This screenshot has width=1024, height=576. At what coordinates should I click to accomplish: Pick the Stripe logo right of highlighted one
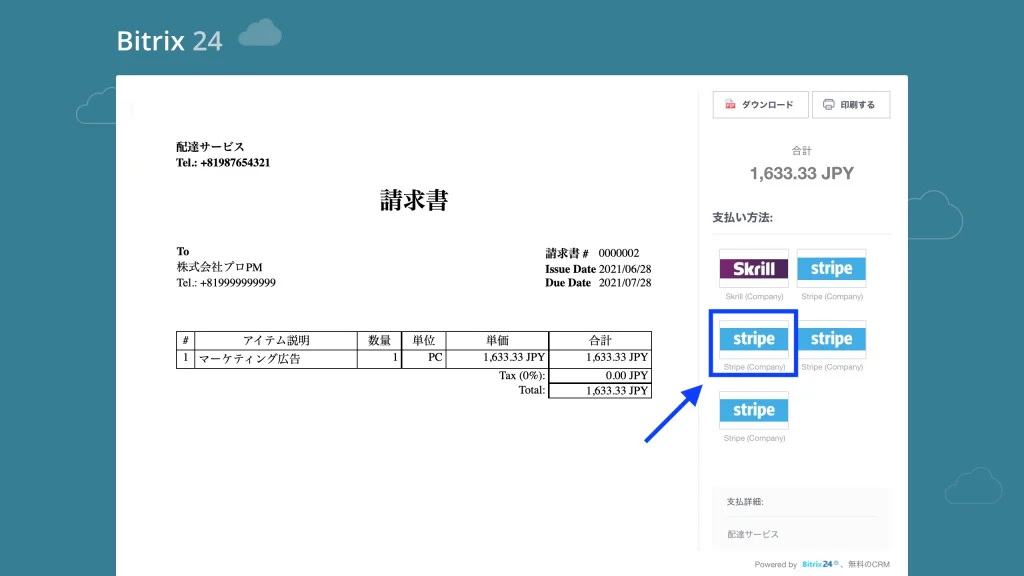pos(831,339)
